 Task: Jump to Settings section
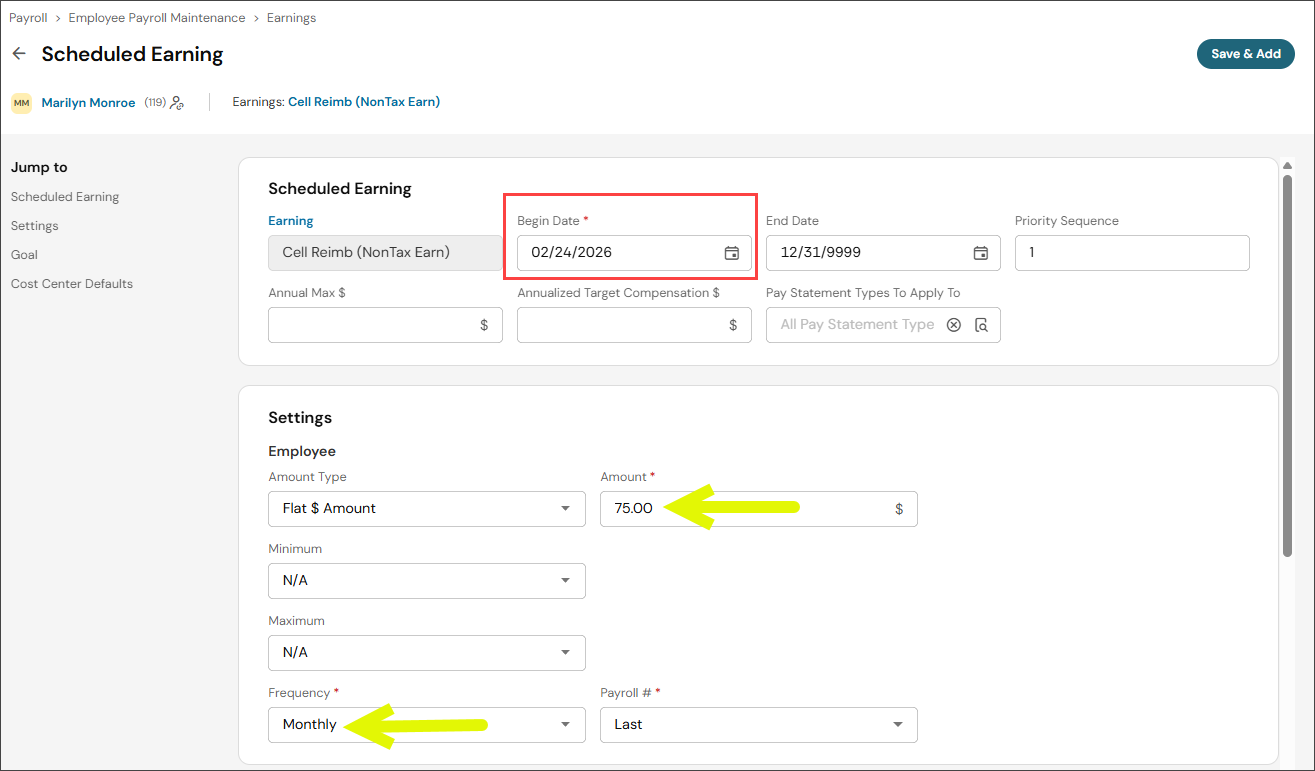click(x=35, y=226)
